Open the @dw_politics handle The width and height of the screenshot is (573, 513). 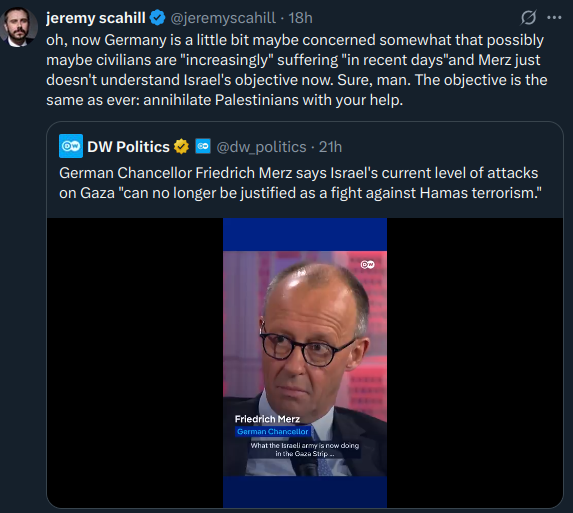click(x=261, y=147)
